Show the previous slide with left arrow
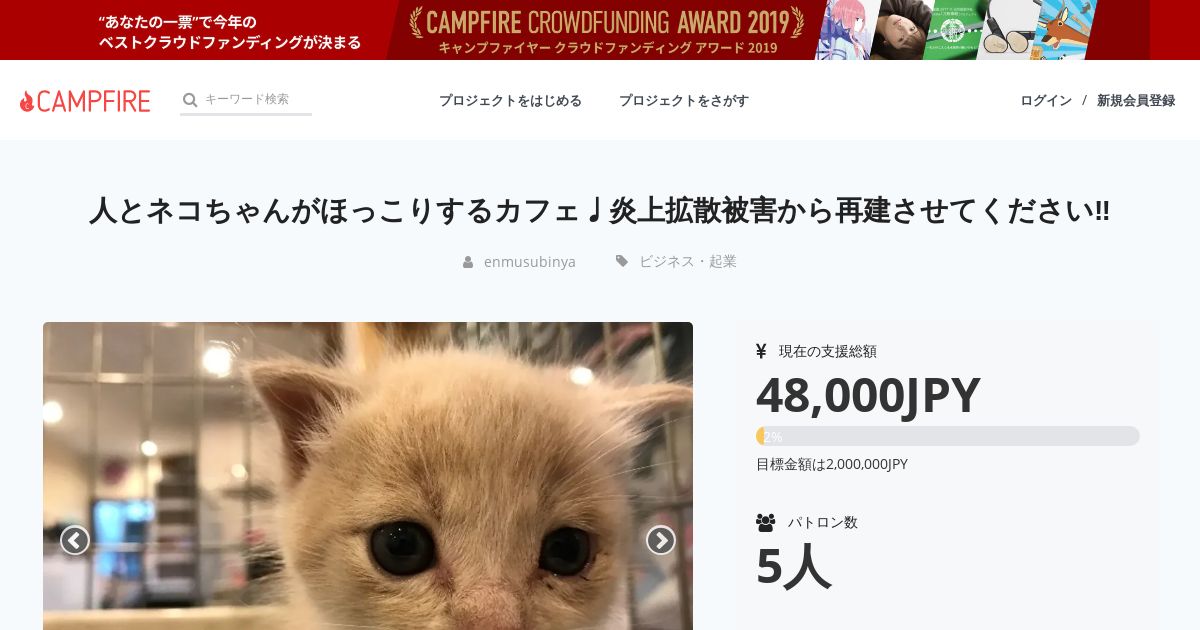 click(x=75, y=540)
